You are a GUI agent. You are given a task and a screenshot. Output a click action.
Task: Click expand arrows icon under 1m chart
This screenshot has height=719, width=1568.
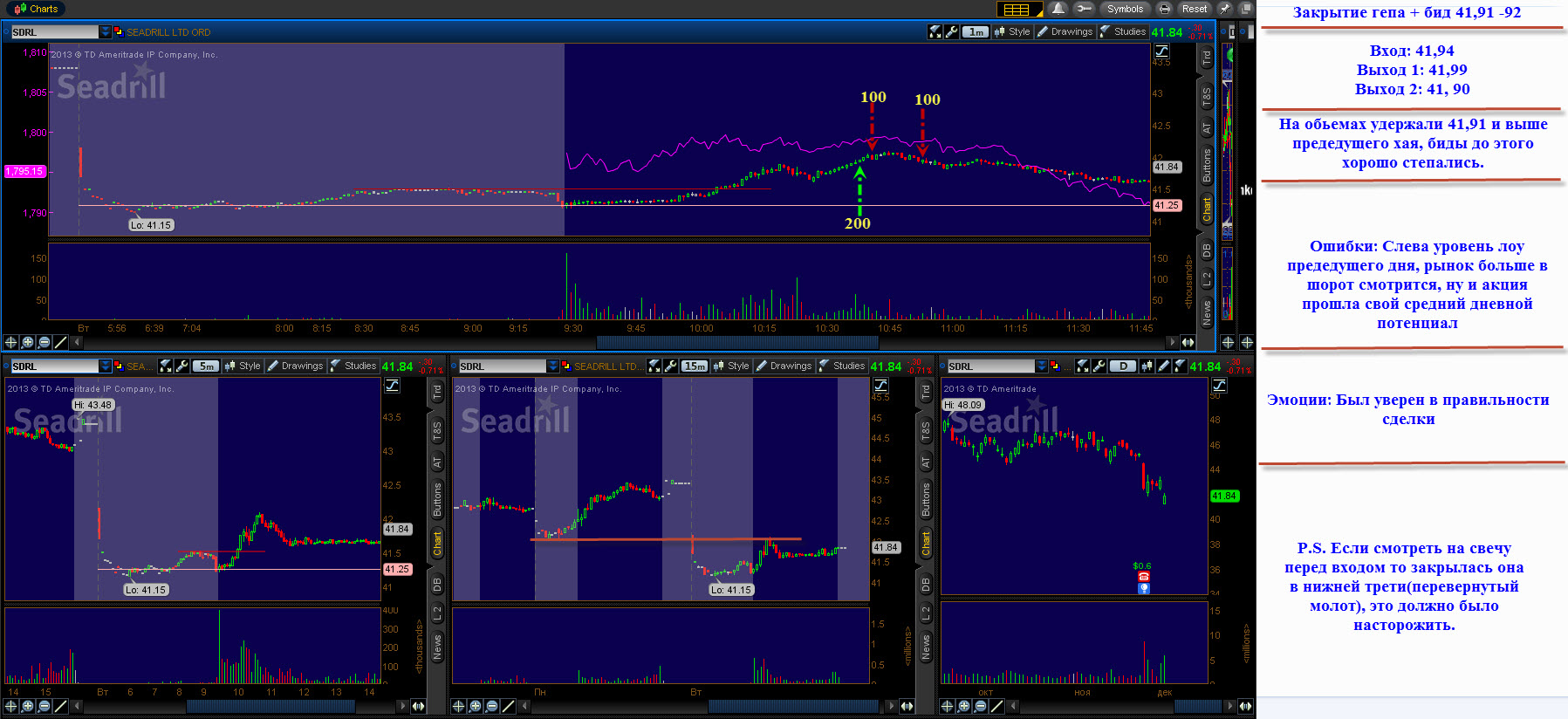click(x=1188, y=342)
